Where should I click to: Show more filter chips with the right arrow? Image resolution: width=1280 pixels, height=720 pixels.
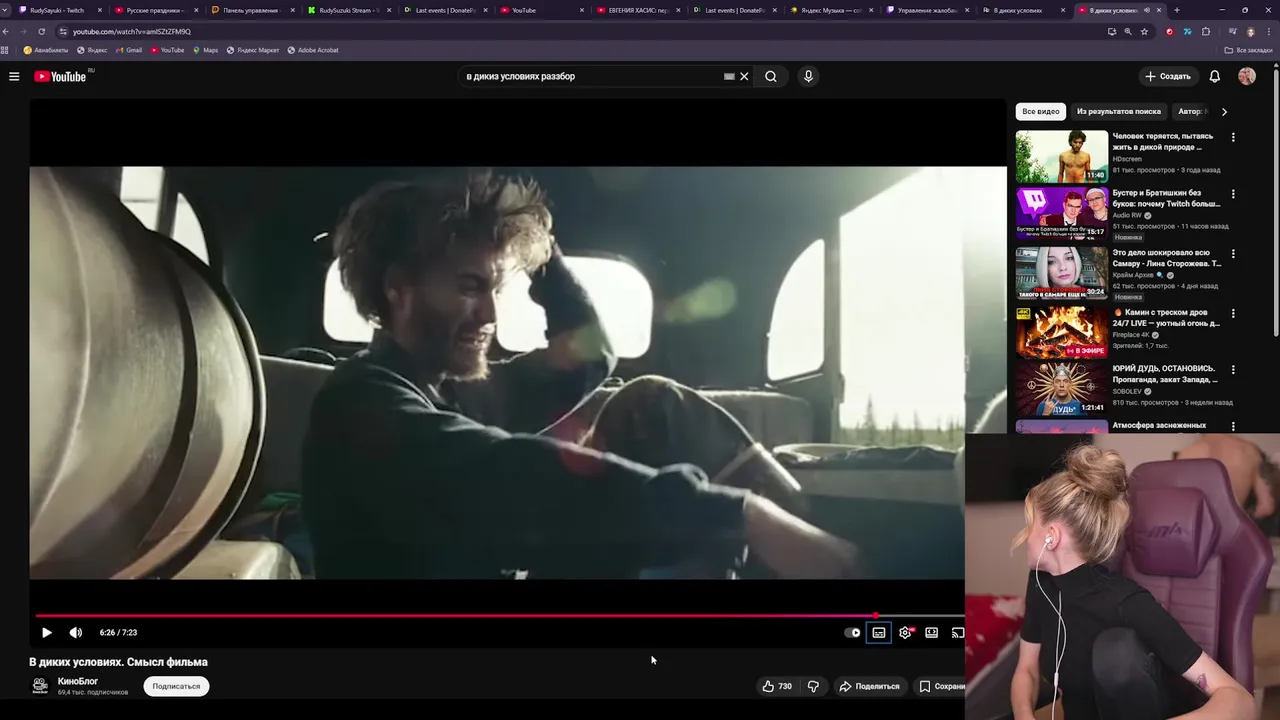(x=1224, y=111)
